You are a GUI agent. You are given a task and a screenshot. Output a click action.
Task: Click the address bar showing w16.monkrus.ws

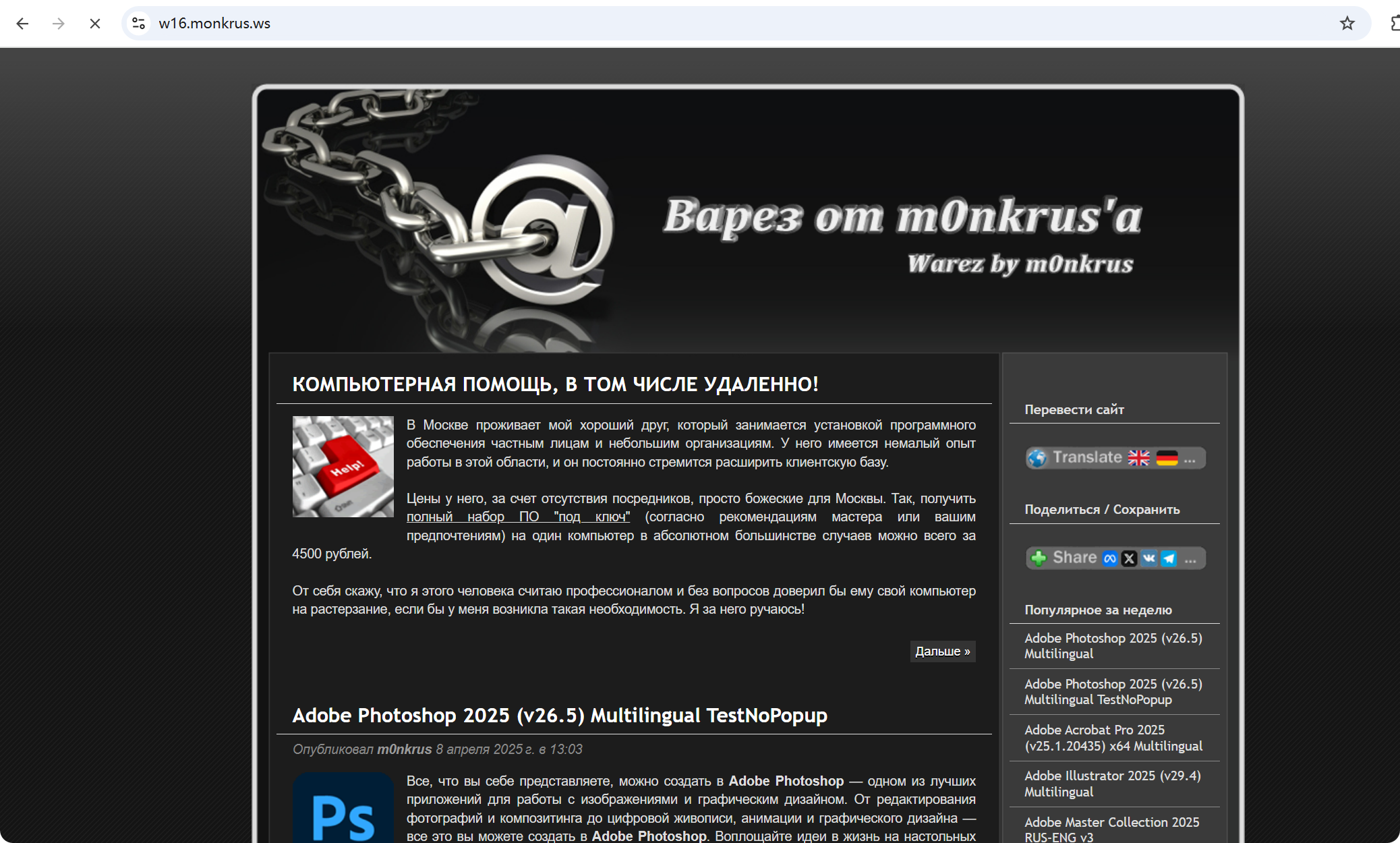674,24
